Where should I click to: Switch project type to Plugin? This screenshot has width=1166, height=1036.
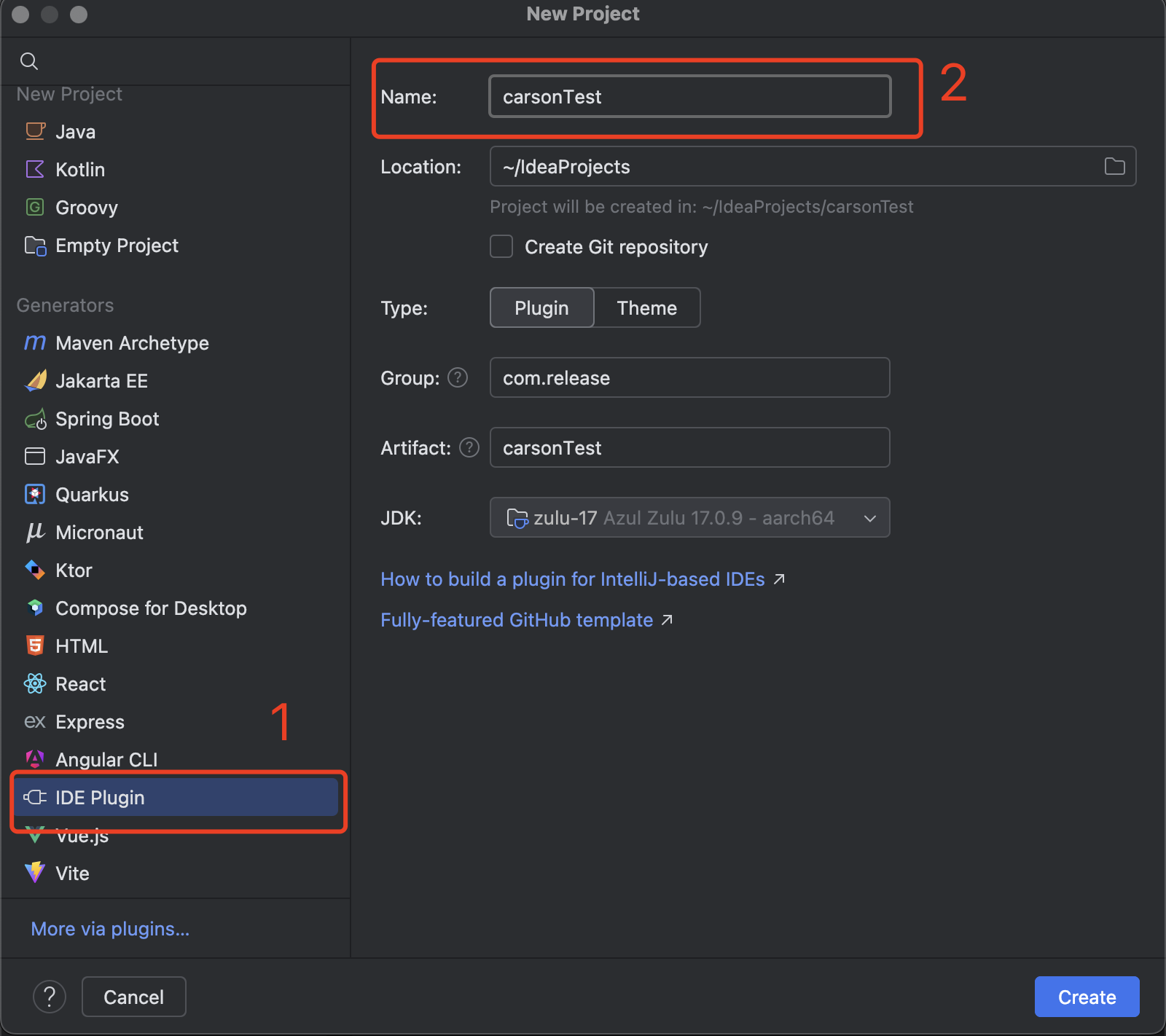point(542,307)
